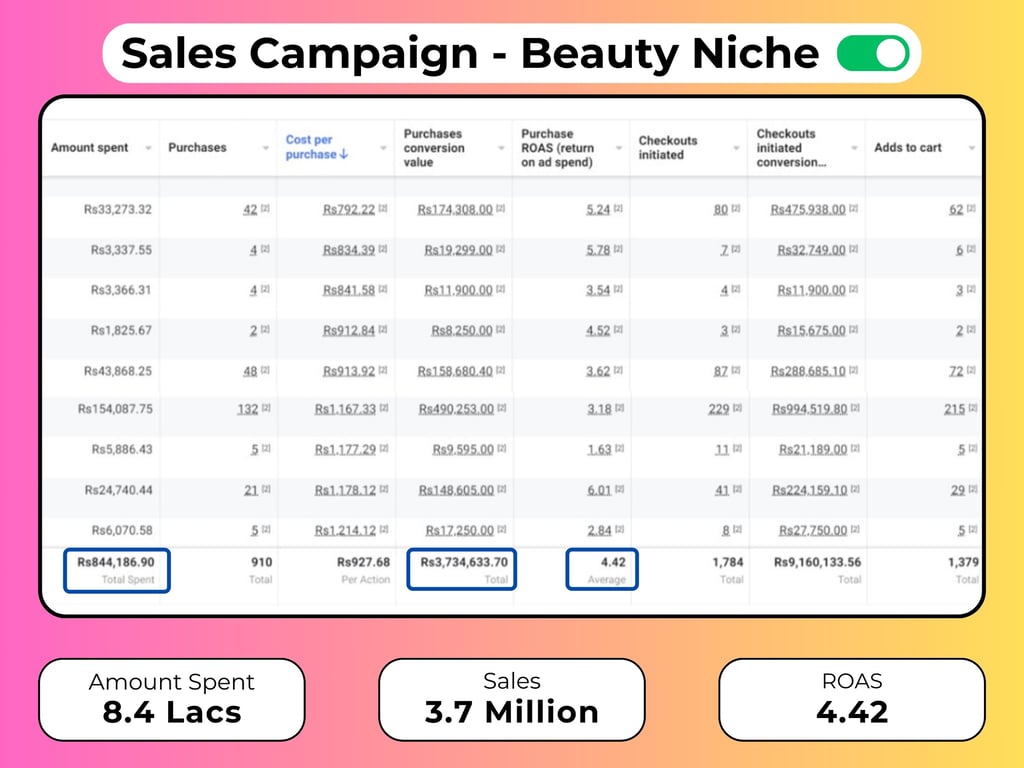Open checkouts initiated value 80

[x=720, y=210]
